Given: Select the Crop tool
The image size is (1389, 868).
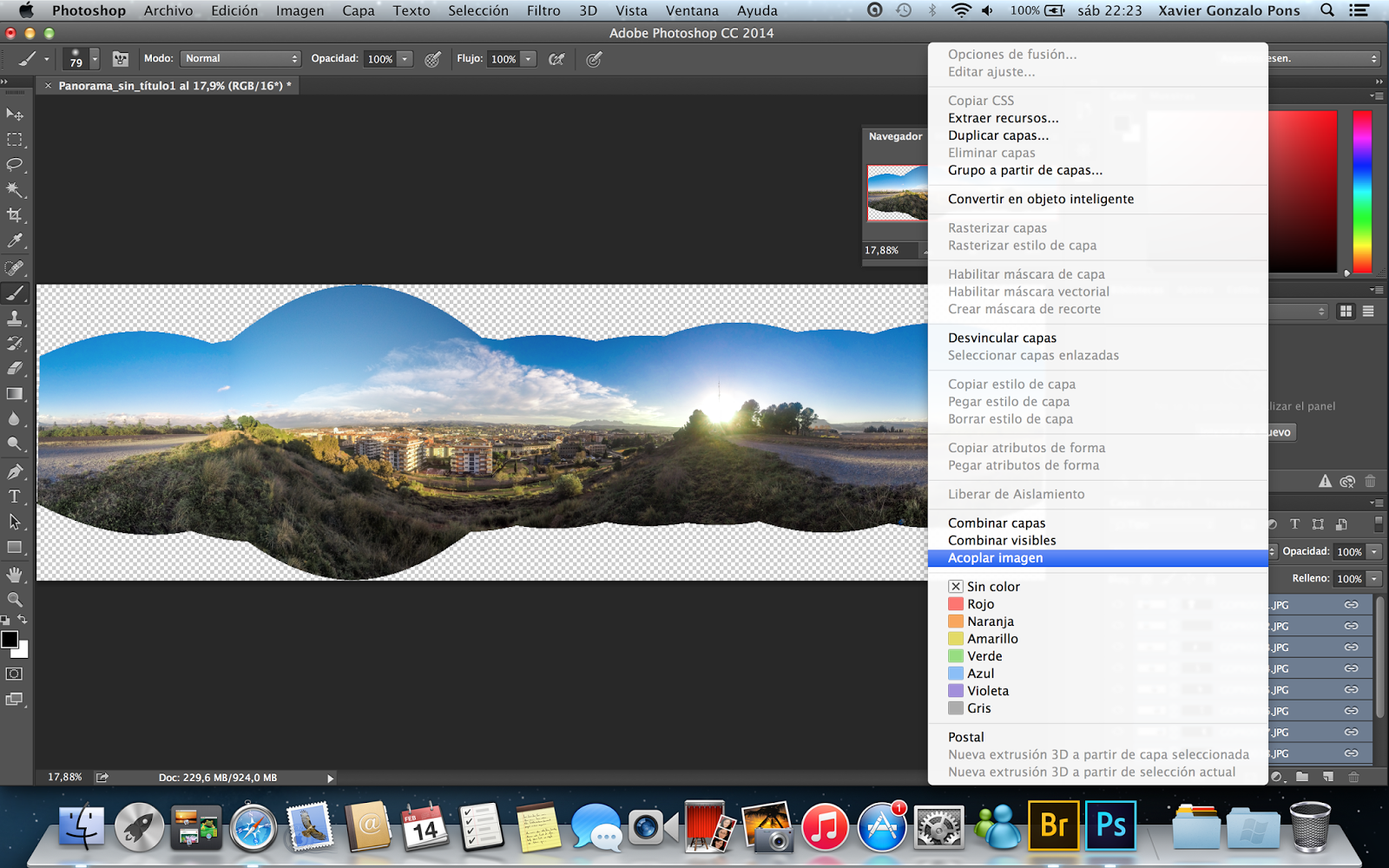Looking at the screenshot, I should 15,215.
